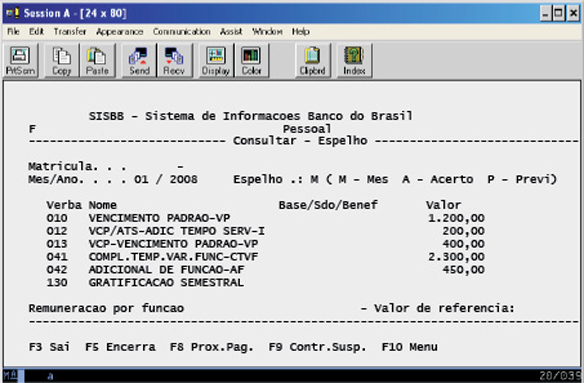Click the PrtScrn print screen toolbar icon
Viewport: 584px width, 383px height.
[20, 60]
